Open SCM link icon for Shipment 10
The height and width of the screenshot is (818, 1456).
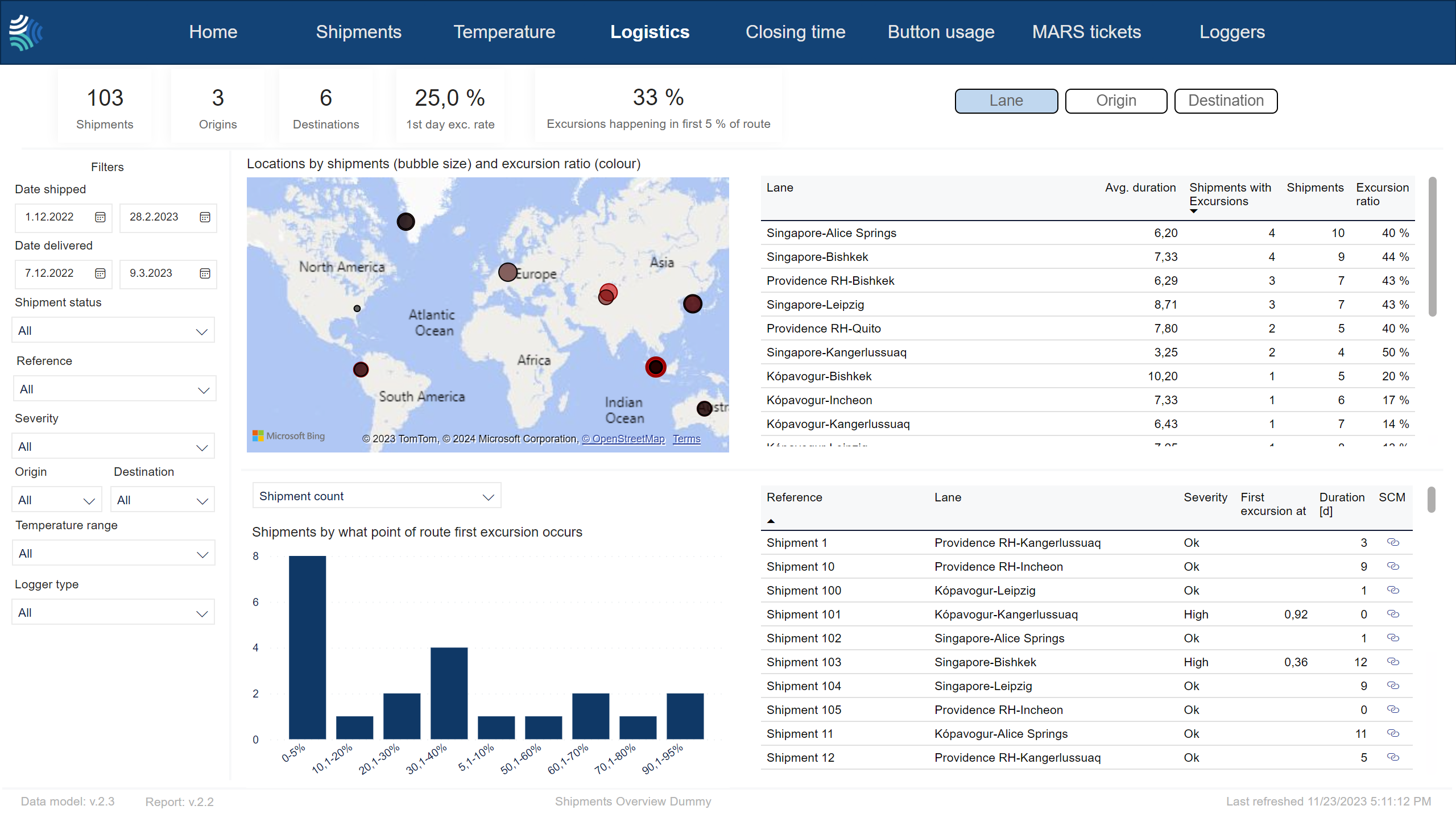tap(1393, 566)
